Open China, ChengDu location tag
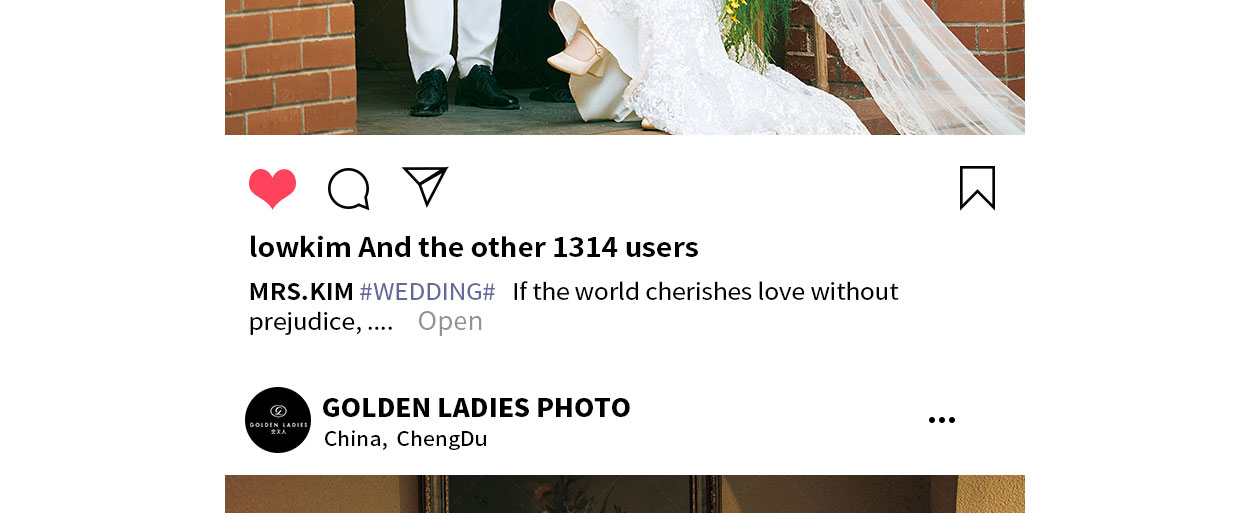This screenshot has height=513, width=1250. tap(405, 439)
